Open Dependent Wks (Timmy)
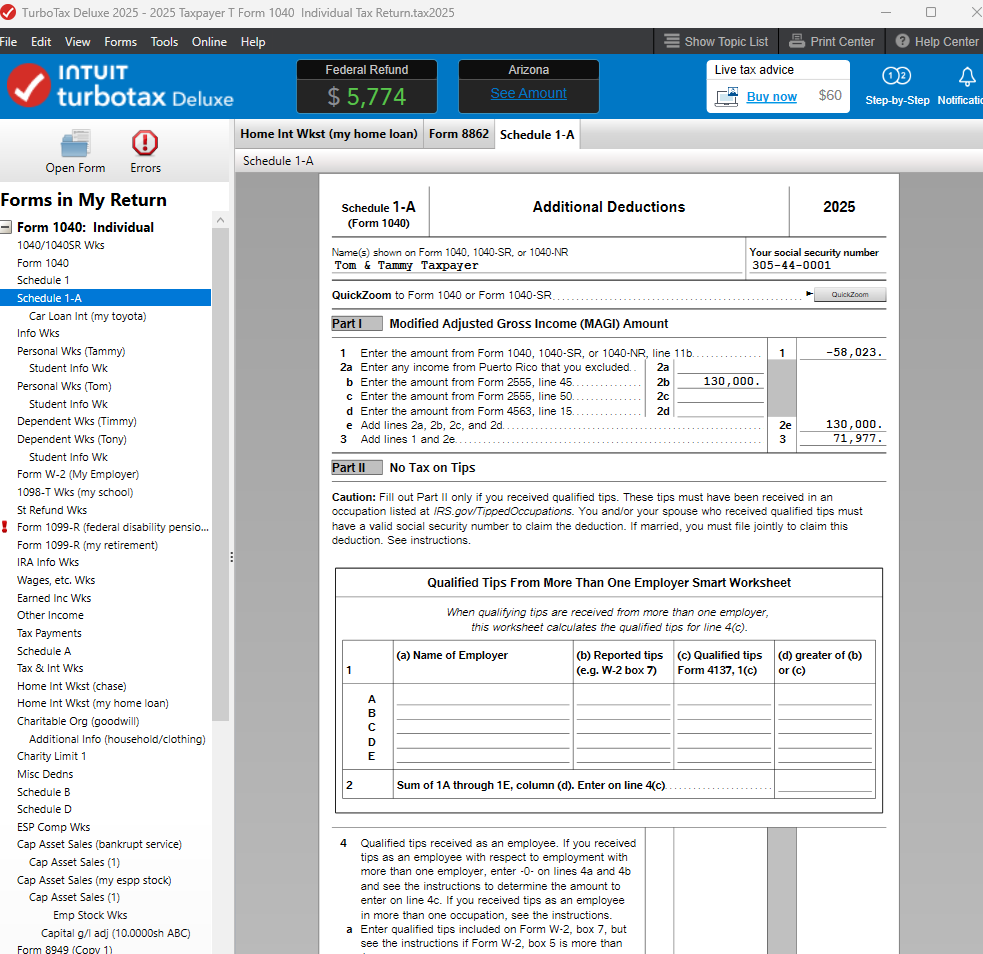 click(x=76, y=421)
